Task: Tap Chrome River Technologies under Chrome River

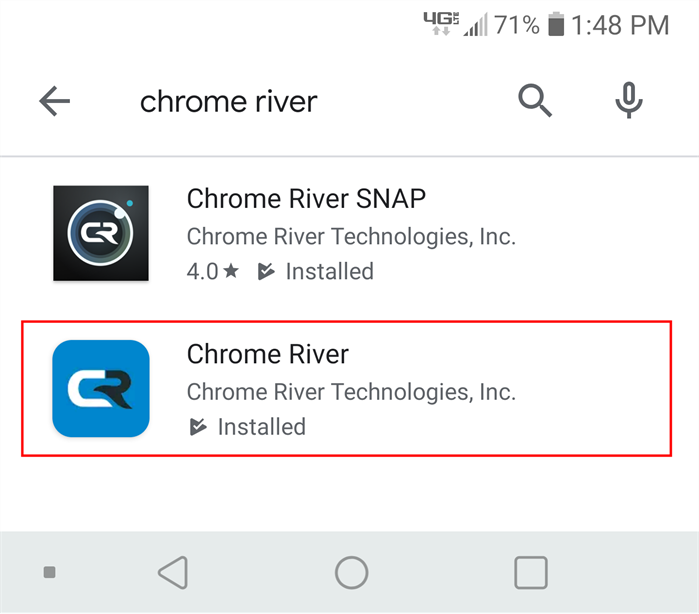Action: tap(351, 392)
